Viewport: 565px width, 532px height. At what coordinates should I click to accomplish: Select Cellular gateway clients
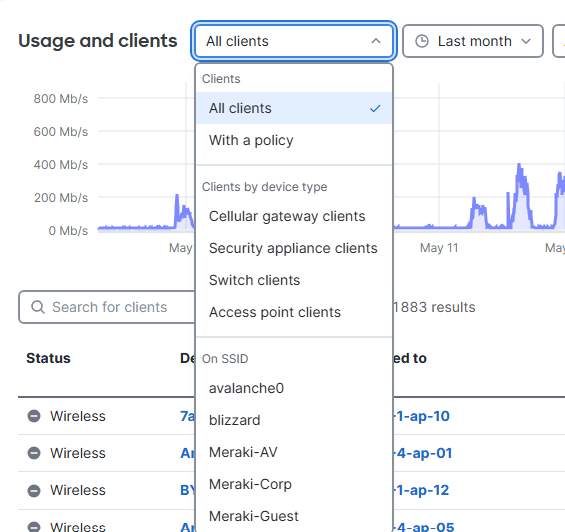coord(294,216)
